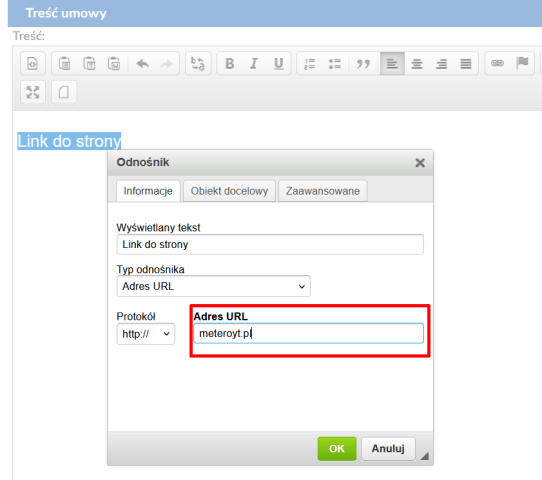Screen dimensions: 542x480
Task: Click the Wyświetlany tekst input field
Action: tap(270, 244)
